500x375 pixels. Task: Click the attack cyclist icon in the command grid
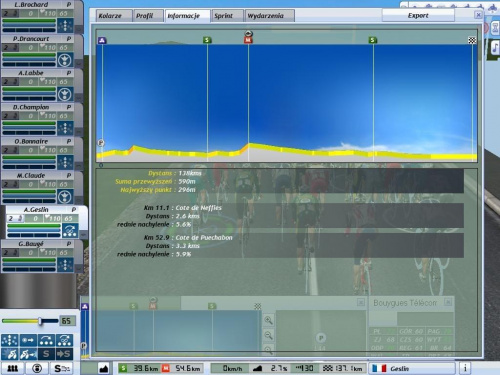(10, 354)
